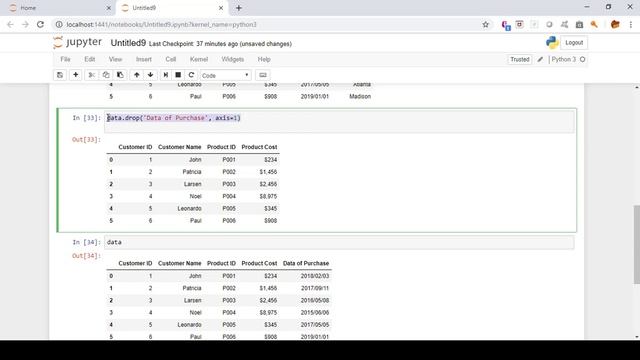The height and width of the screenshot is (360, 640).
Task: Open the Widgets menu
Action: click(233, 60)
